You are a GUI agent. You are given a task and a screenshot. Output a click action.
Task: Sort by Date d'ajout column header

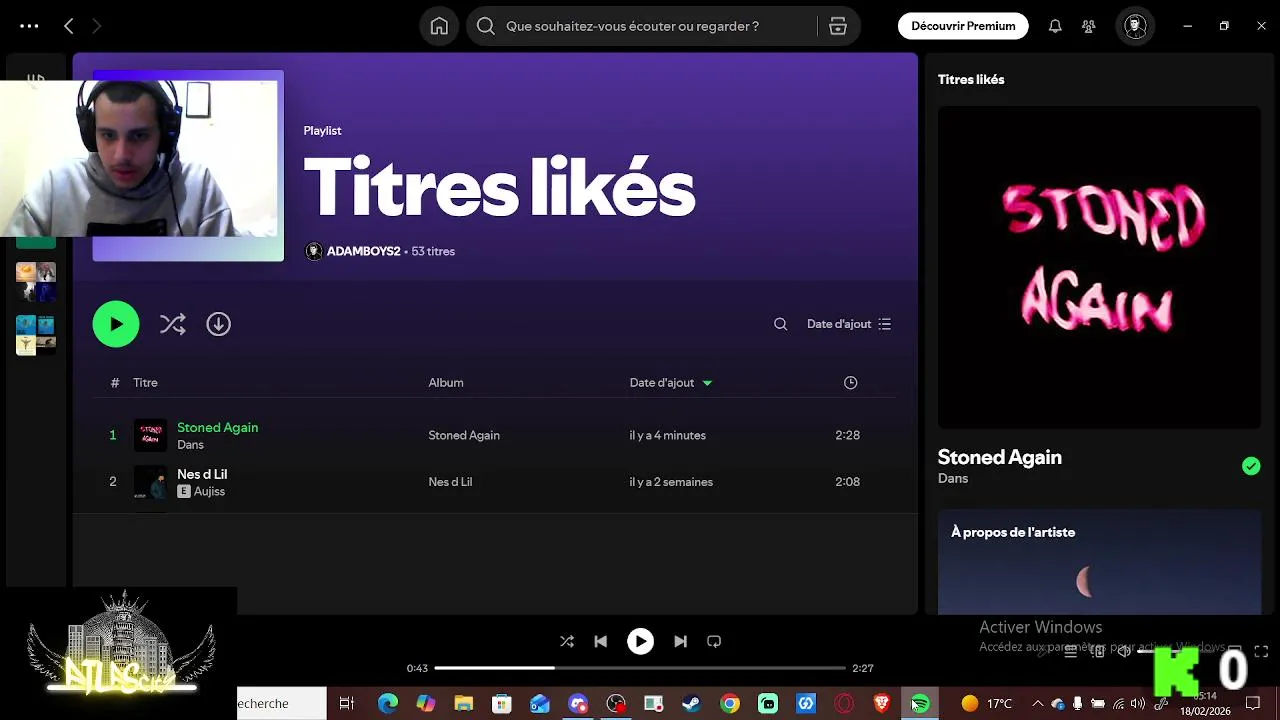(671, 383)
